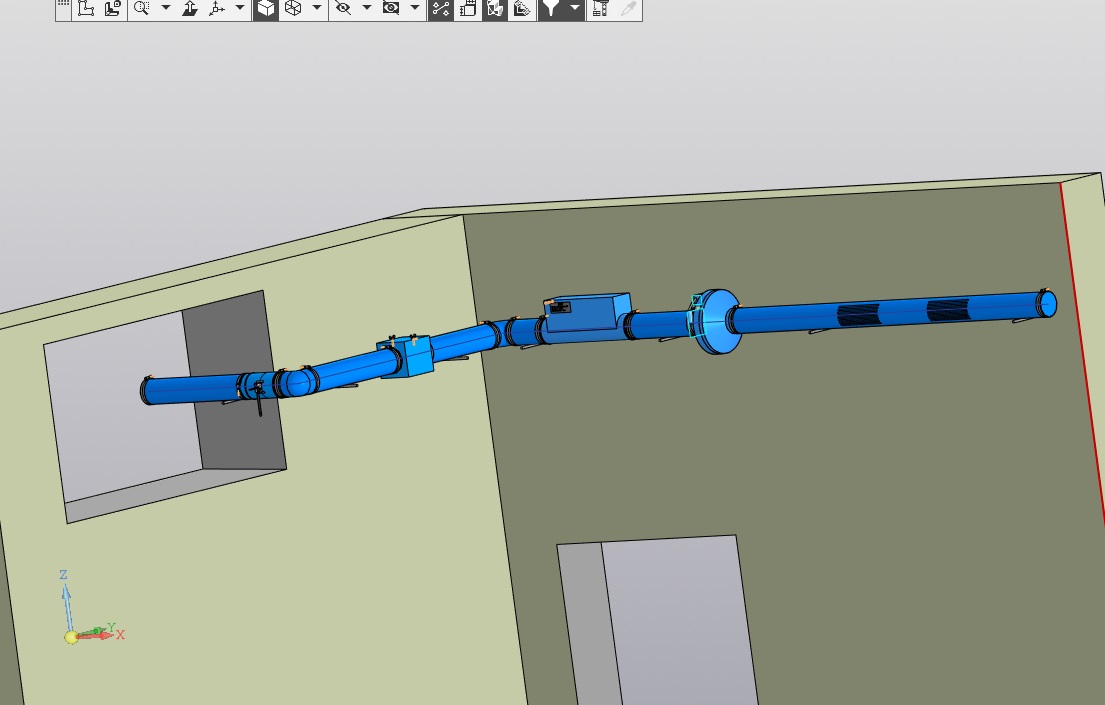Toggle the selection filter funnel button
Image resolution: width=1105 pixels, height=705 pixels.
[x=550, y=8]
